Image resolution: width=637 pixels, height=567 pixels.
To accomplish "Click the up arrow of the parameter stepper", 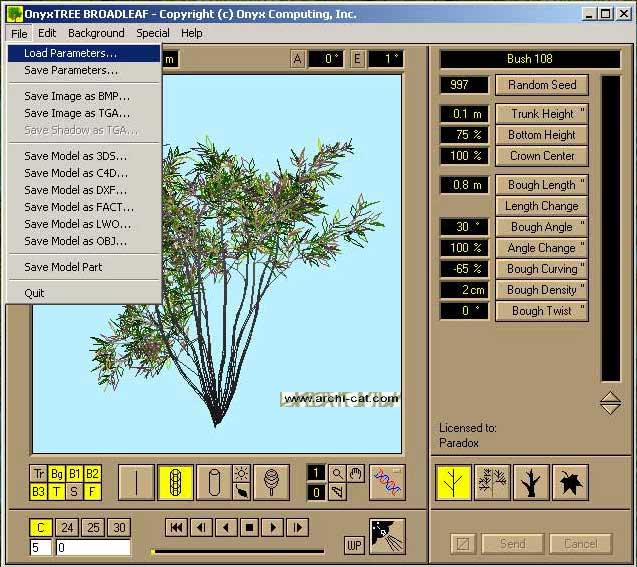I will pyautogui.click(x=610, y=397).
